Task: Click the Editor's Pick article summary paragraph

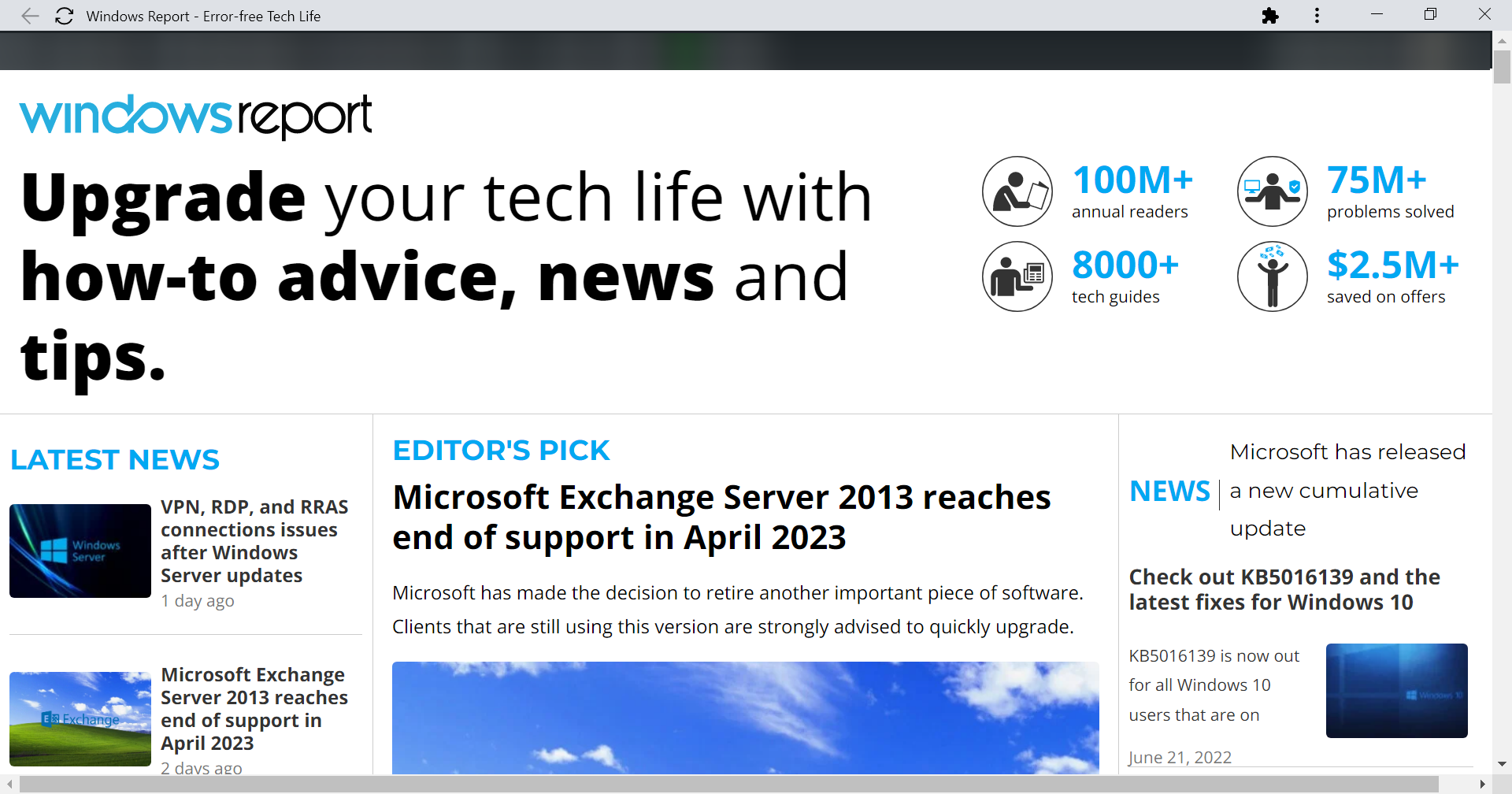Action: [738, 610]
